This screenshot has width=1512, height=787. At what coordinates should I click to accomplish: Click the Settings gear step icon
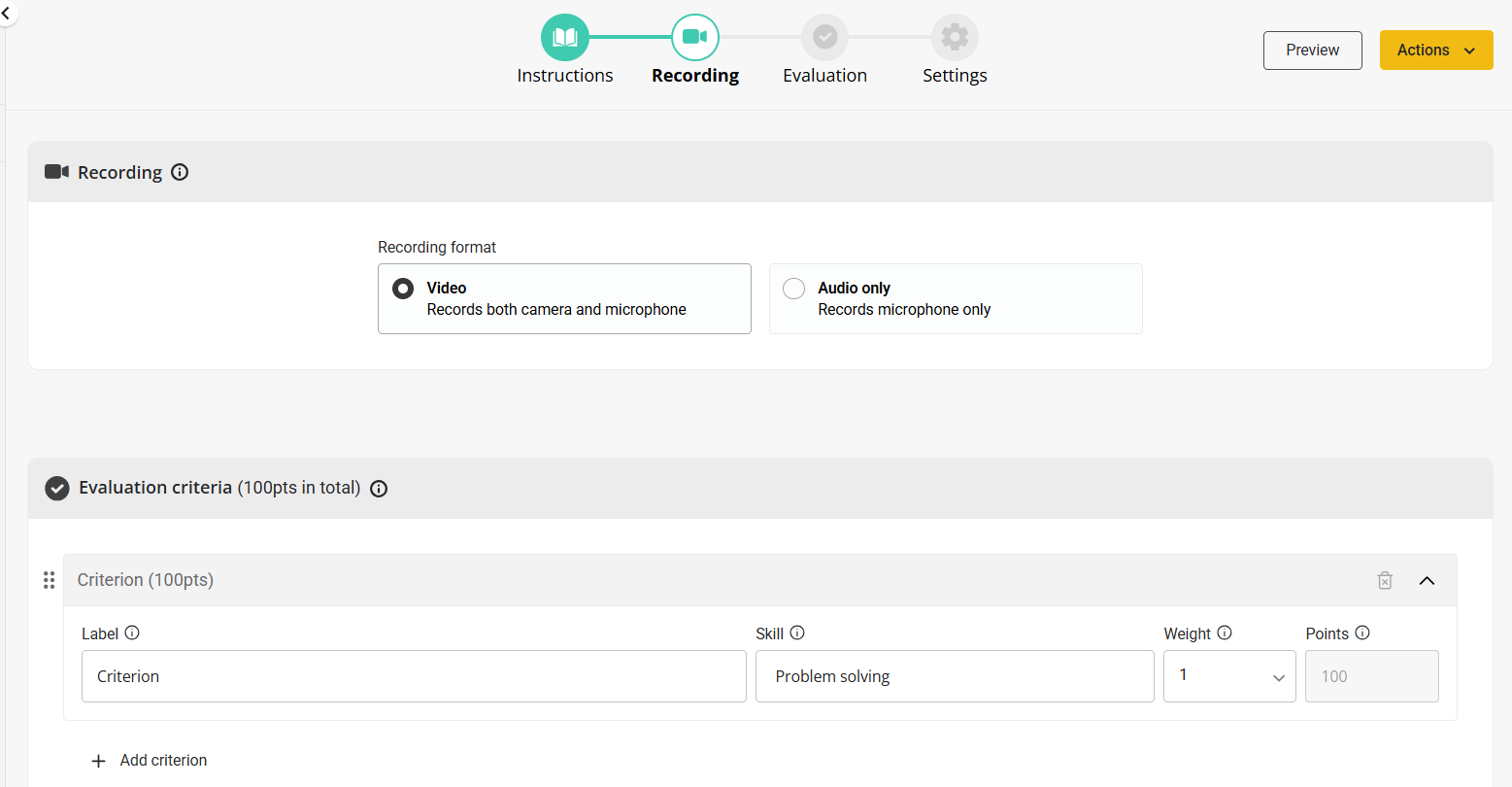pyautogui.click(x=955, y=37)
